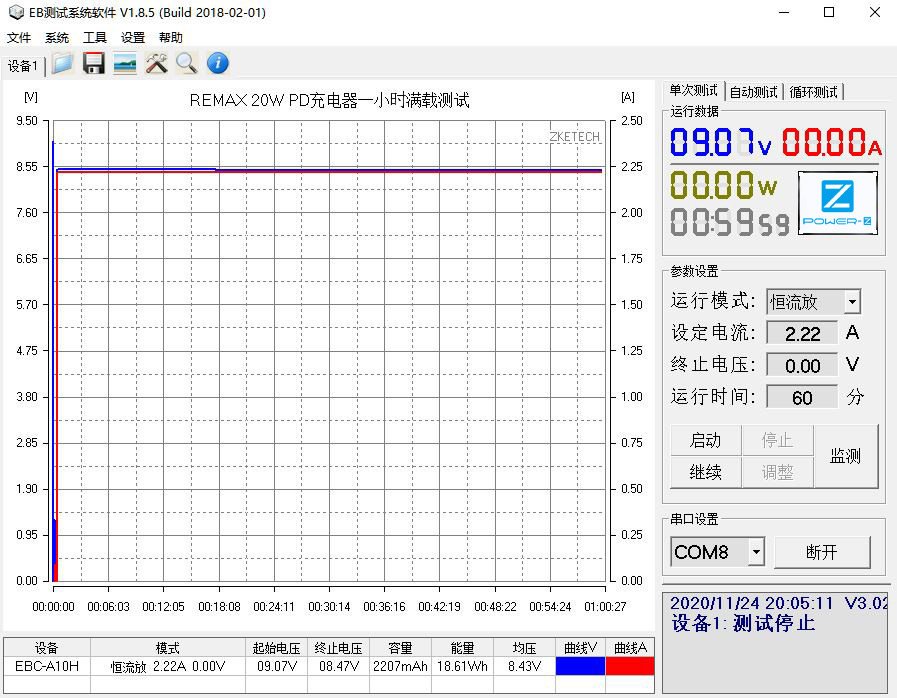Click the 均压 column header
Image resolution: width=897 pixels, height=698 pixels.
(x=524, y=648)
